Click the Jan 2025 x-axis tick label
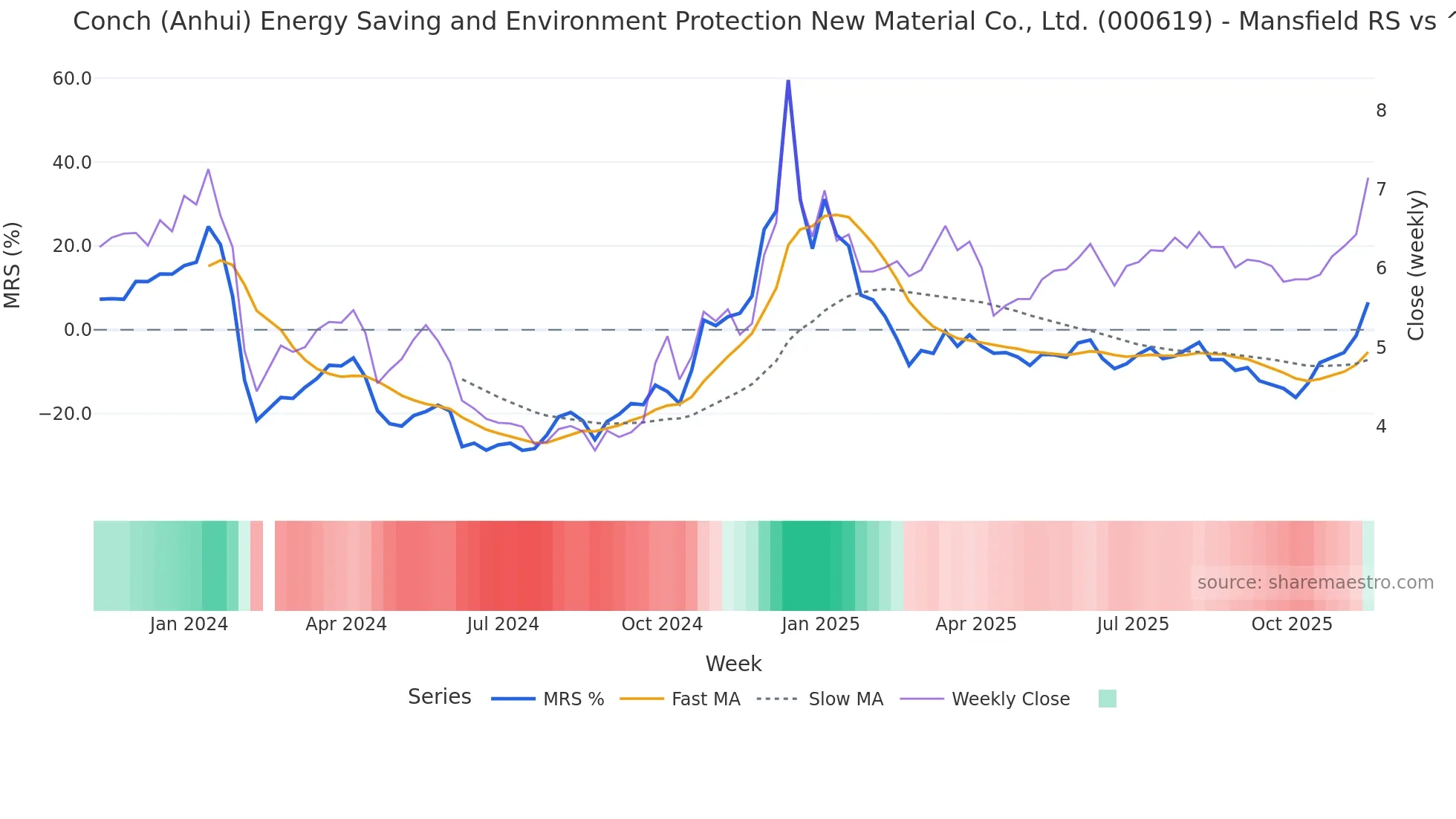 pos(820,624)
